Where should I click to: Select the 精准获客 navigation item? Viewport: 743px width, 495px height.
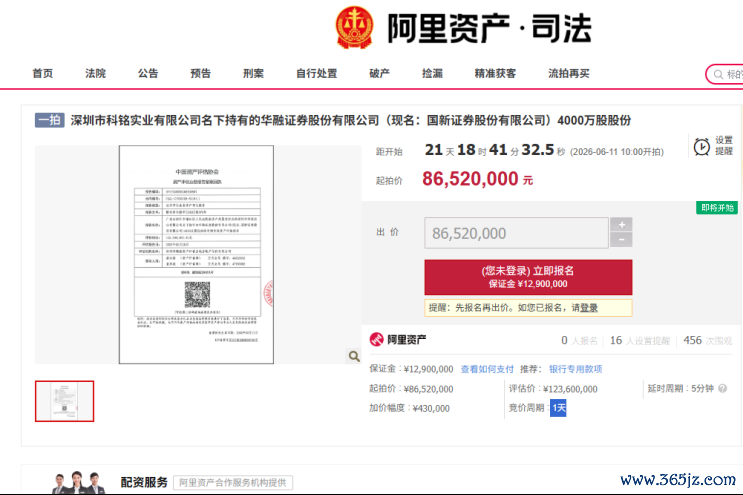(x=495, y=73)
